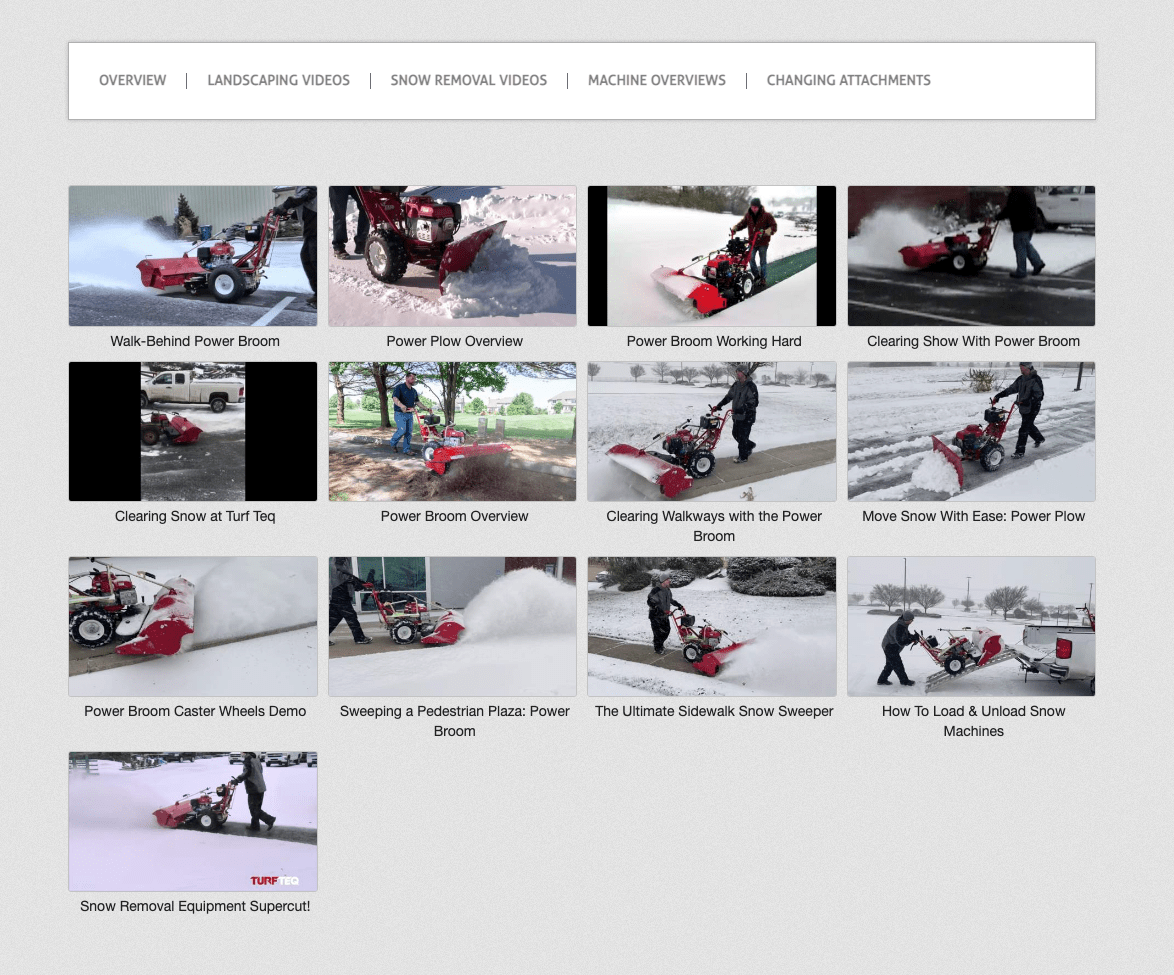Play Power Broom Caster Wheels Demo thumbnail
The height and width of the screenshot is (975, 1174).
tap(193, 626)
